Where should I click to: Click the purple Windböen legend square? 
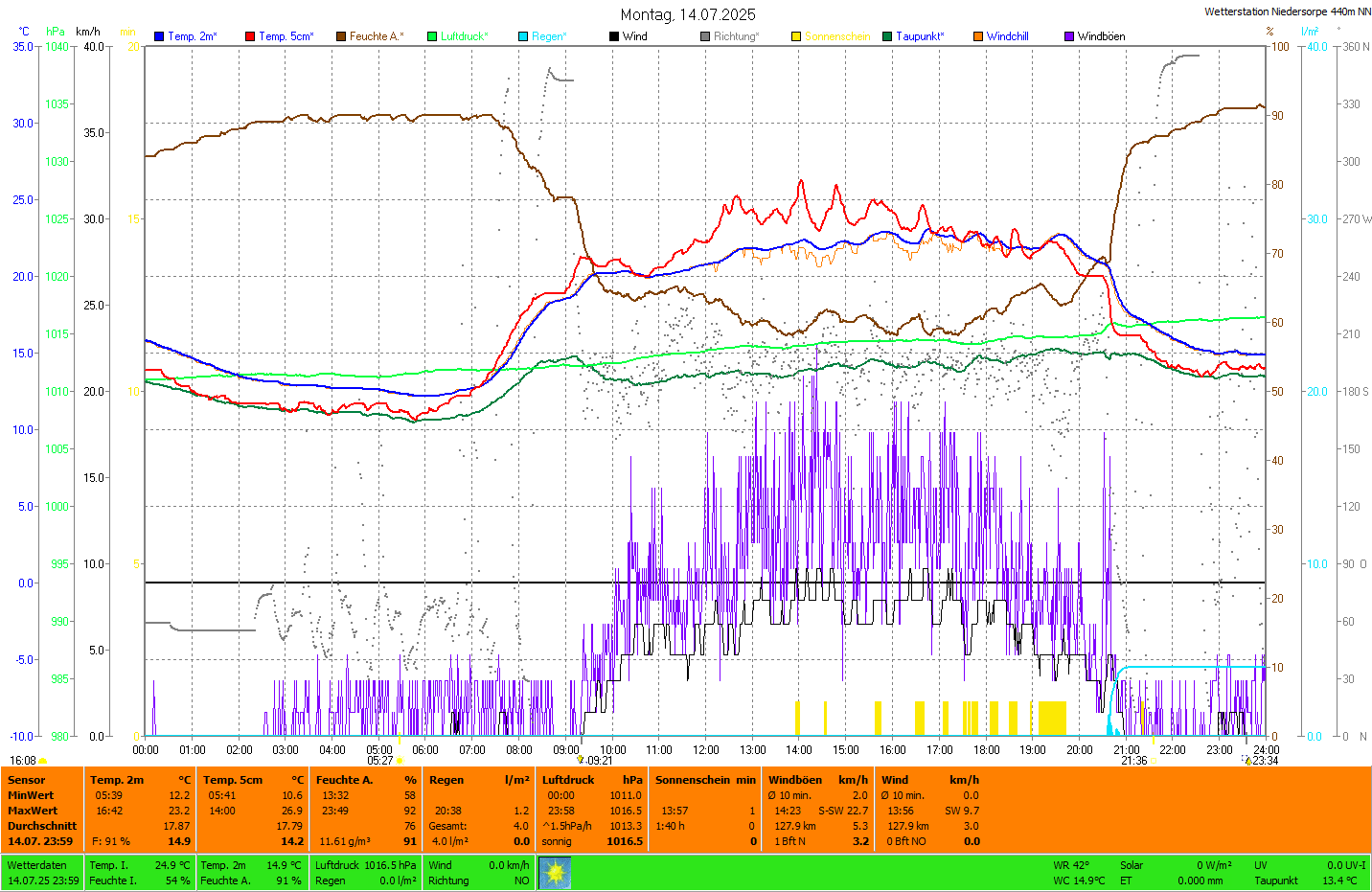(1069, 36)
